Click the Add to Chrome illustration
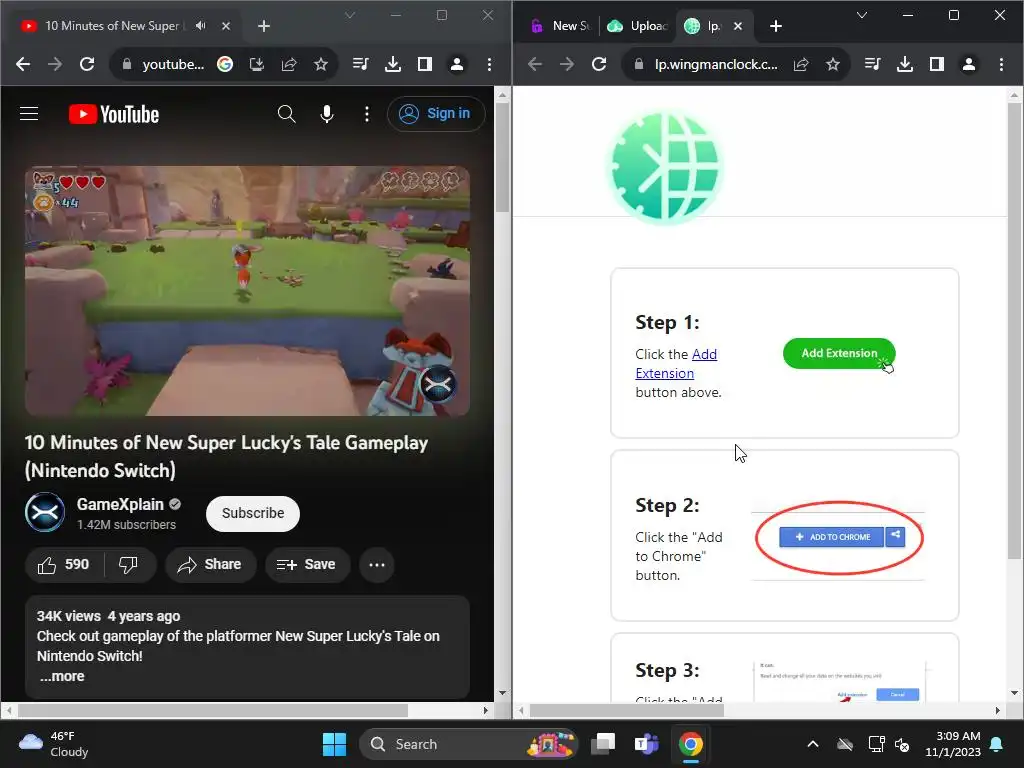 (x=839, y=537)
